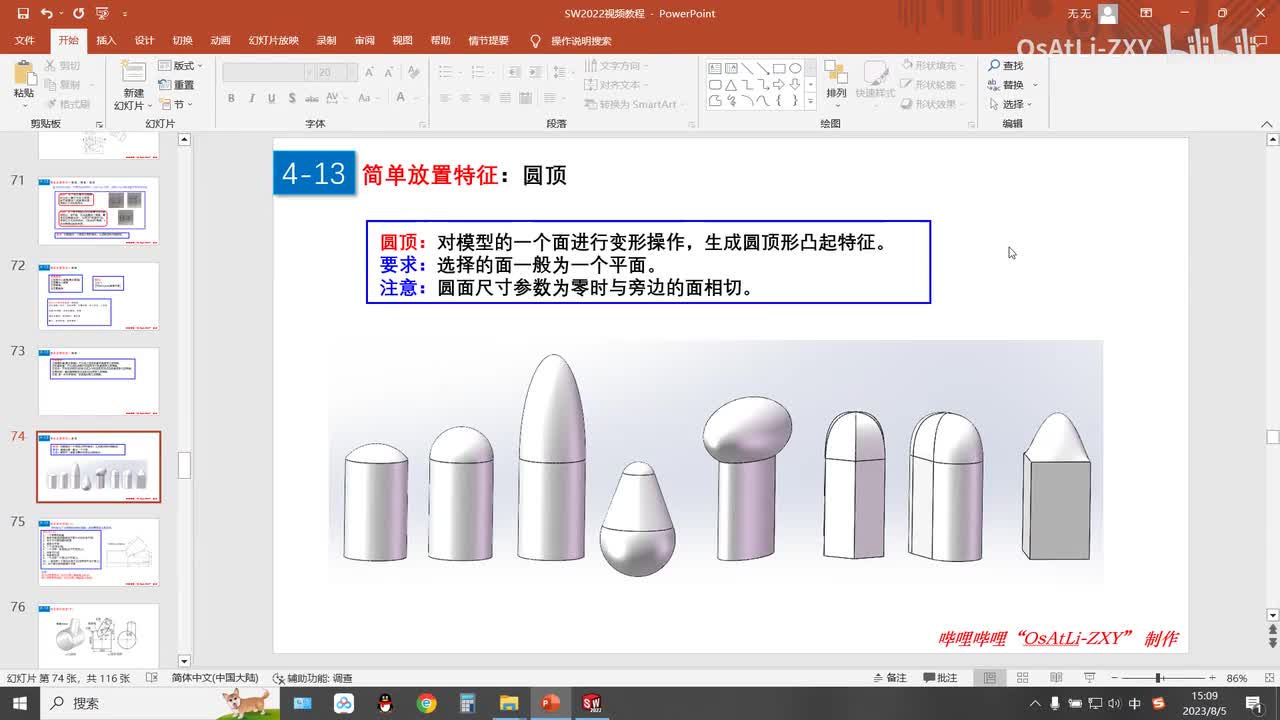Viewport: 1280px width, 720px height.
Task: Open PowerPoint from the taskbar
Action: point(549,703)
